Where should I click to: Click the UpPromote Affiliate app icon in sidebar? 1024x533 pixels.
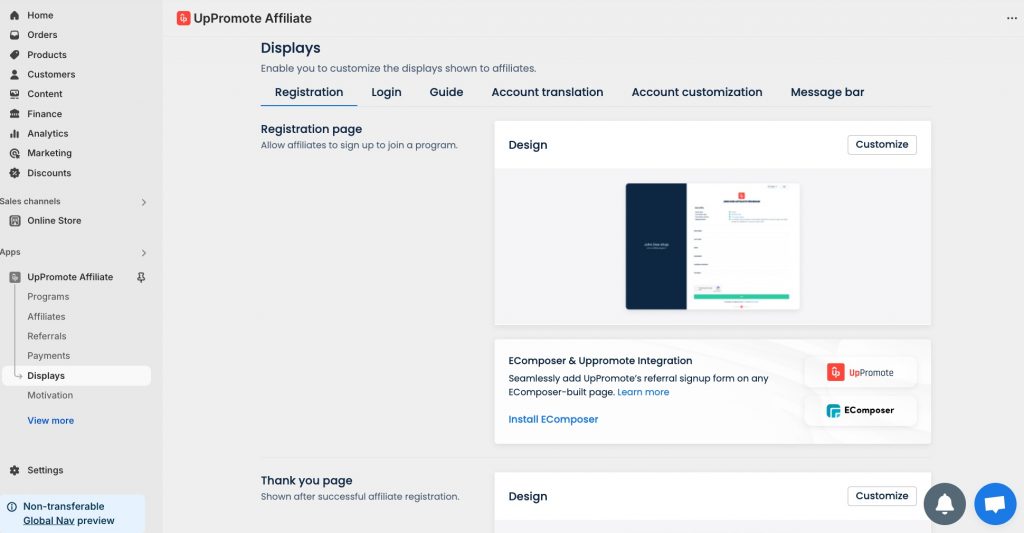pyautogui.click(x=14, y=277)
